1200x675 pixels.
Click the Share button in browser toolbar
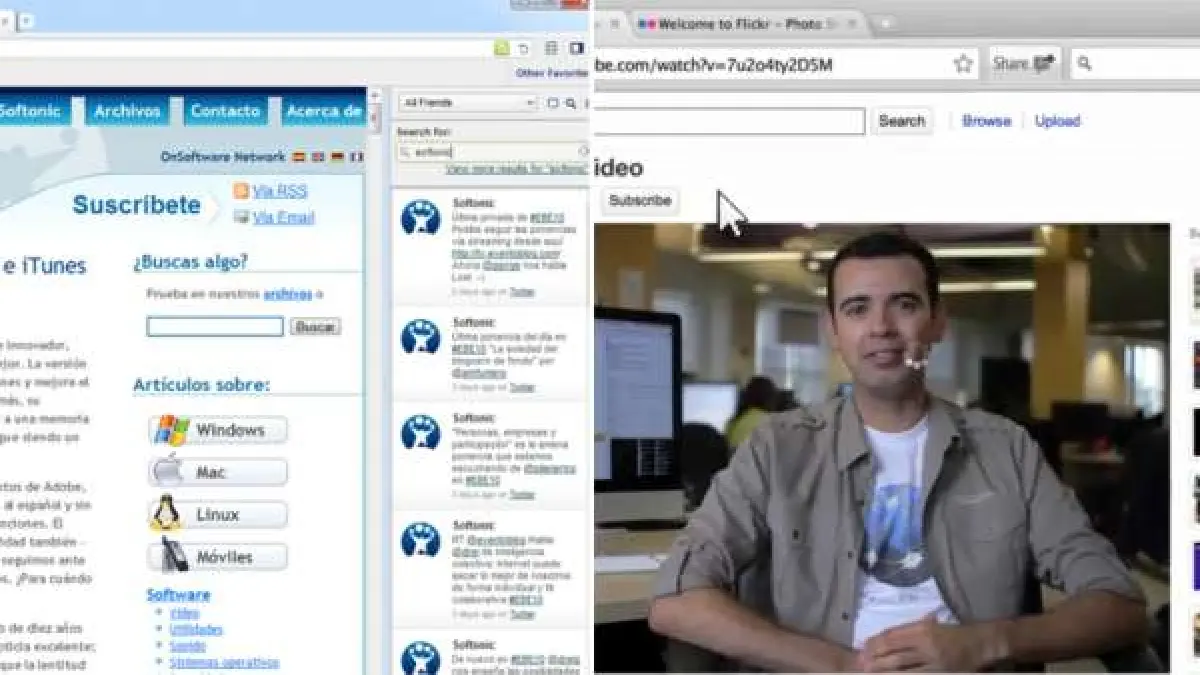(x=1023, y=64)
